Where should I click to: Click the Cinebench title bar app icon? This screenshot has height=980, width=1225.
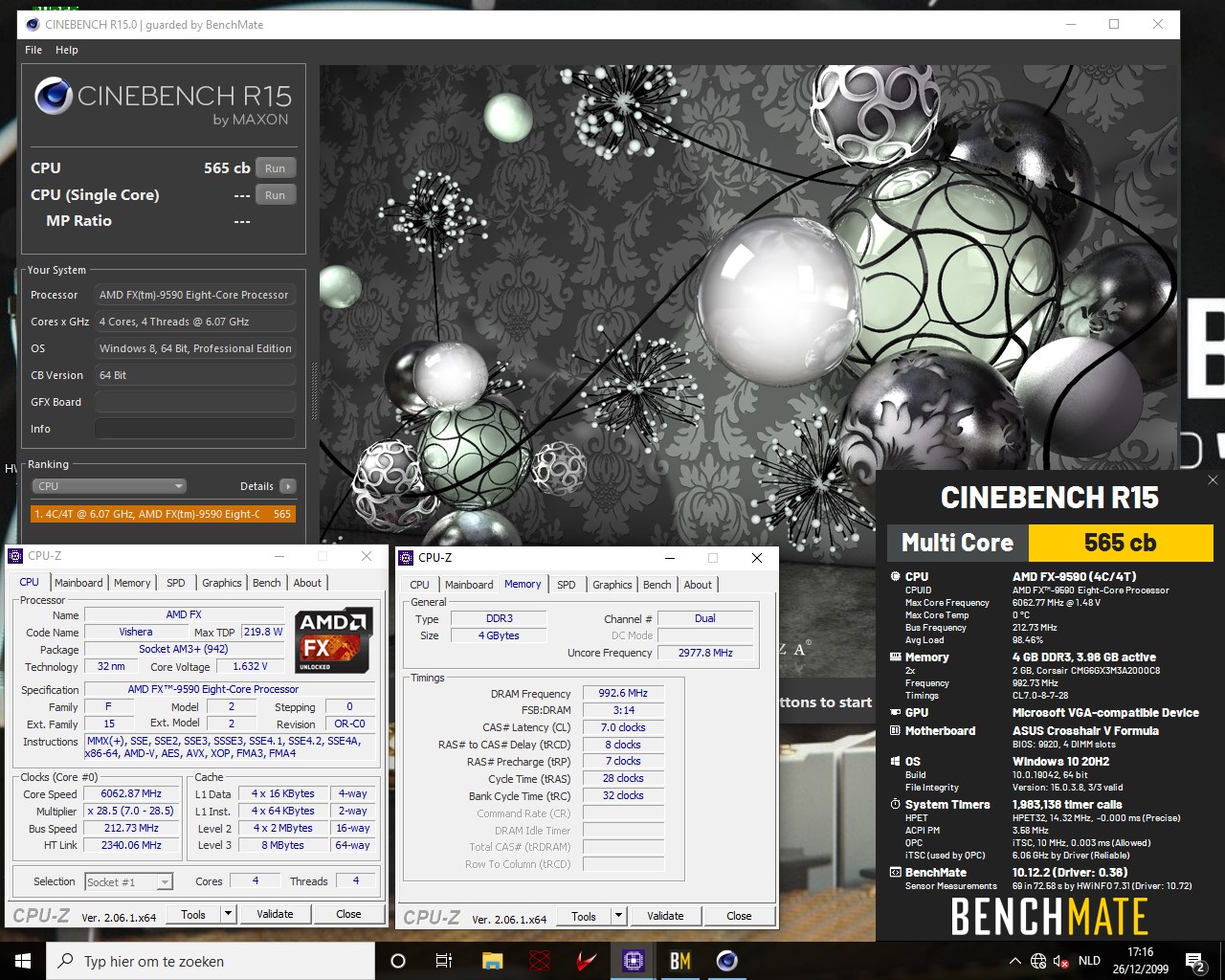point(33,24)
